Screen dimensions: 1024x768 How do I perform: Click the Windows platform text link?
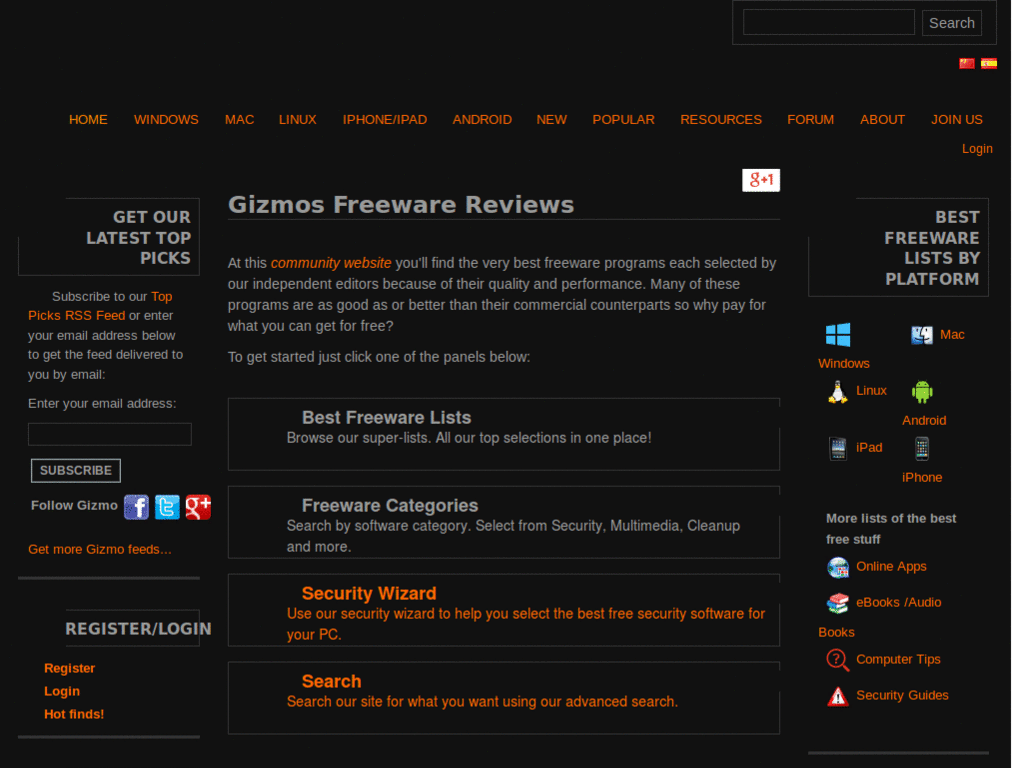pos(844,364)
